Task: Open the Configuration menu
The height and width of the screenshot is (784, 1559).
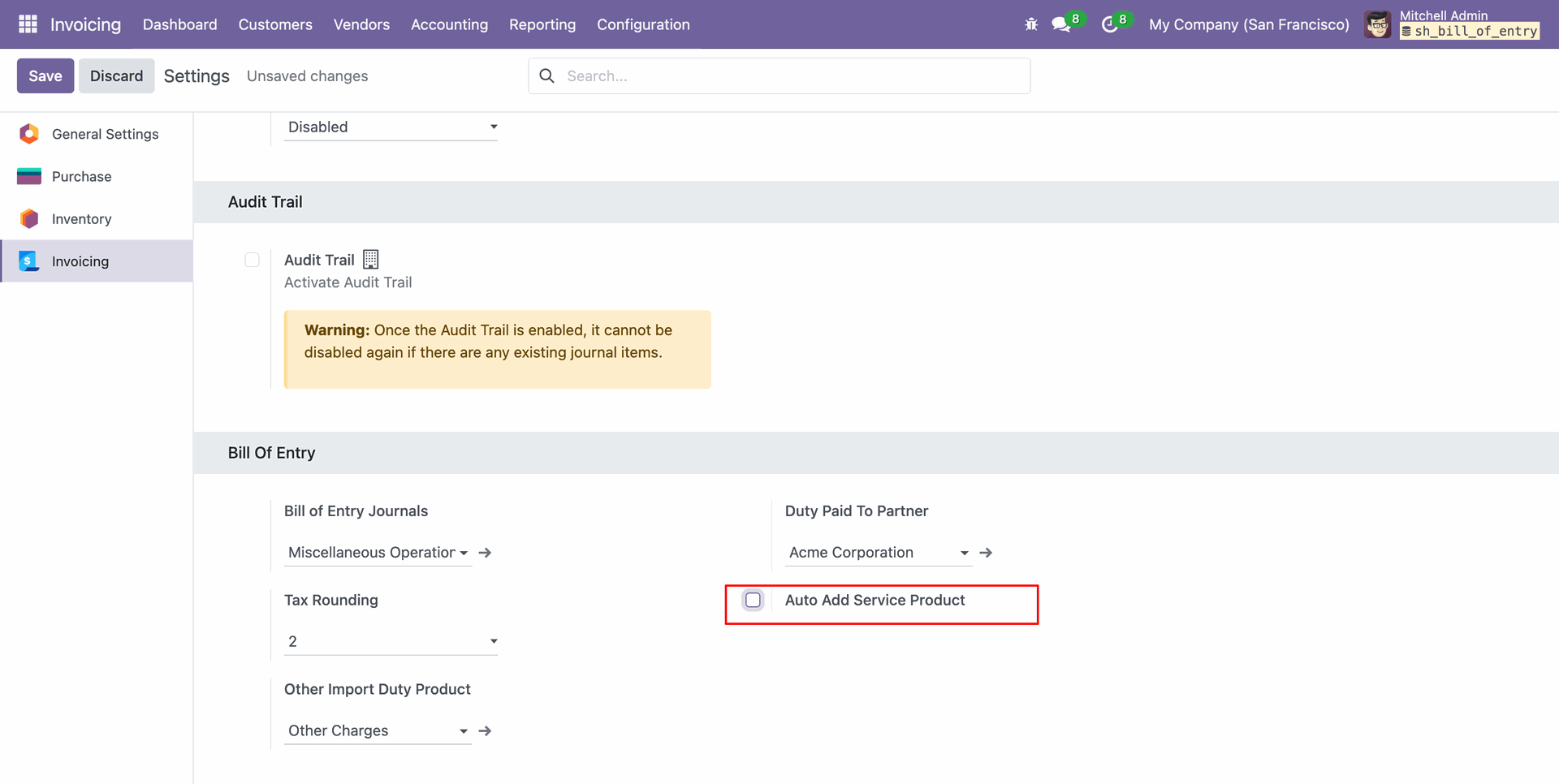Action: tap(643, 24)
